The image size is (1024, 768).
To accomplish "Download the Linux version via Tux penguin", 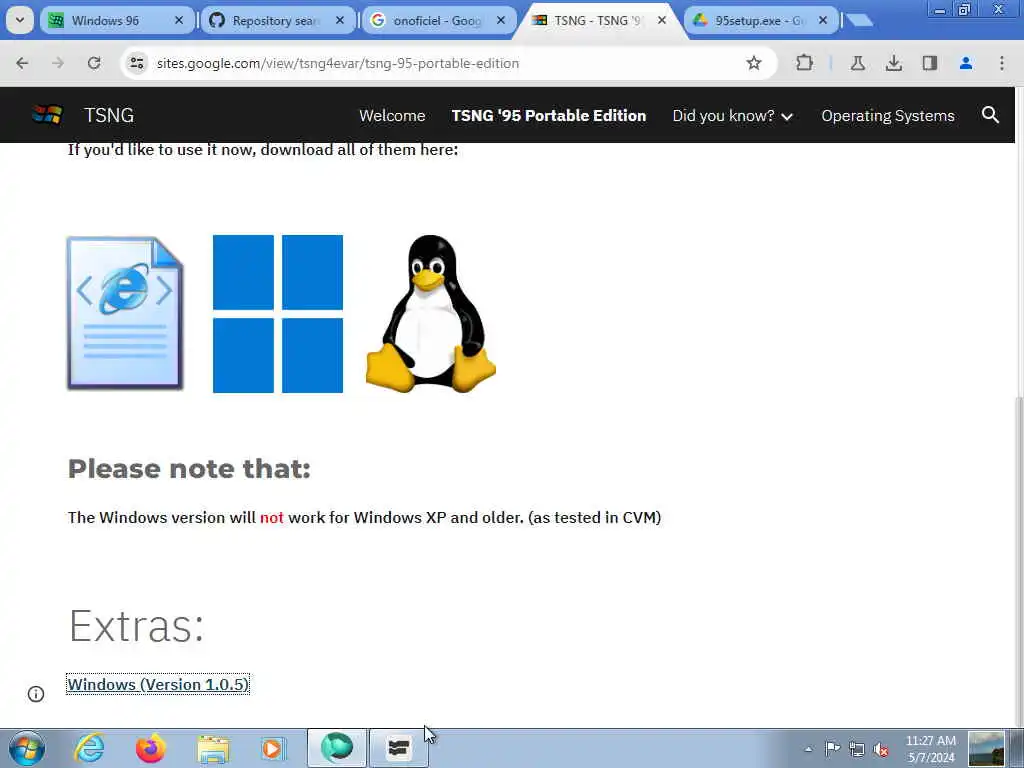I will [x=430, y=313].
